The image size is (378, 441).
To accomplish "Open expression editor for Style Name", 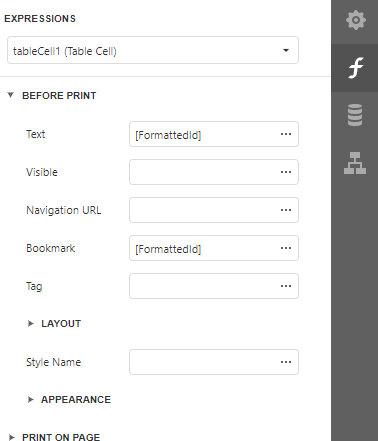I will coord(286,362).
